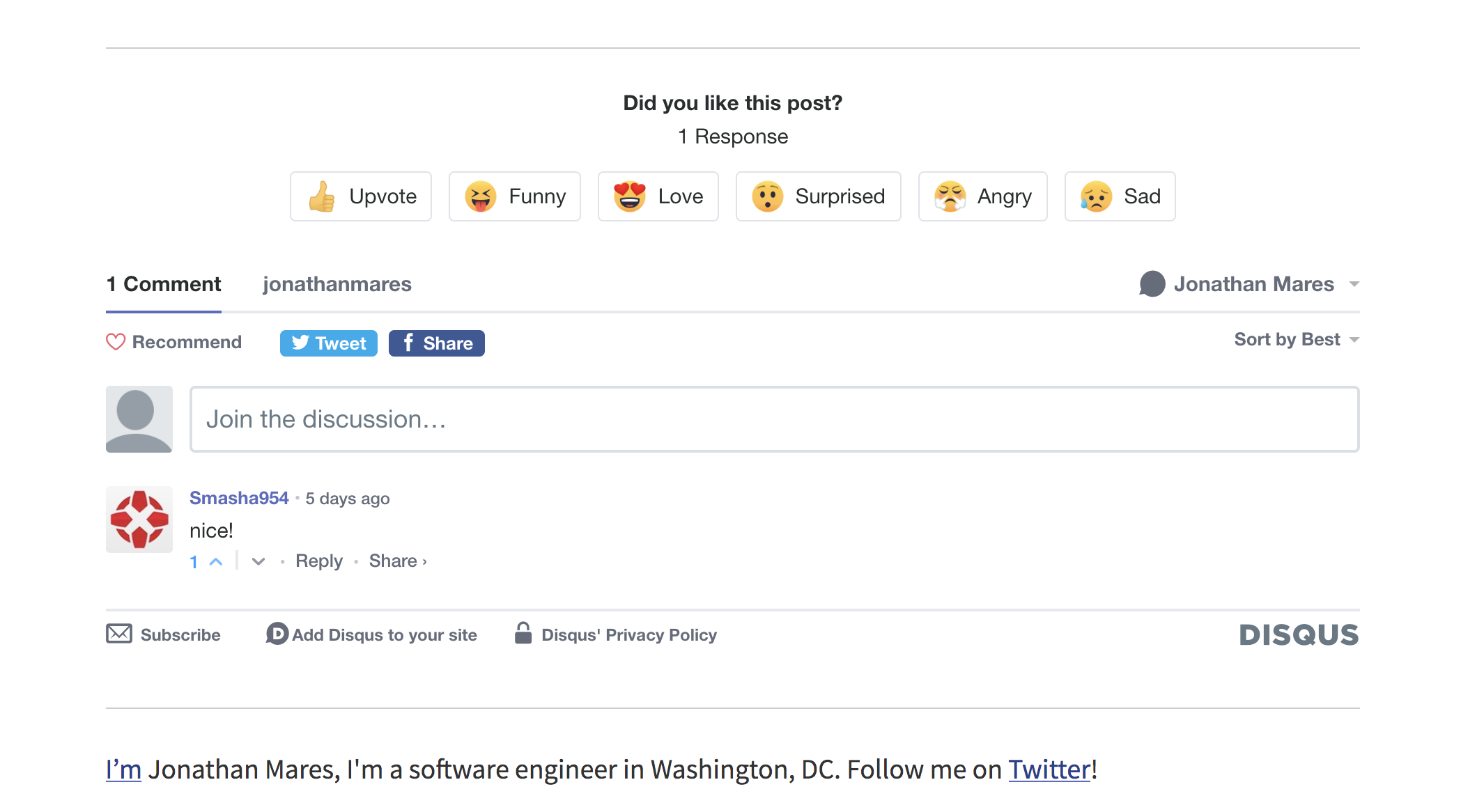
Task: Click the Disqus D logo icon
Action: tap(277, 634)
